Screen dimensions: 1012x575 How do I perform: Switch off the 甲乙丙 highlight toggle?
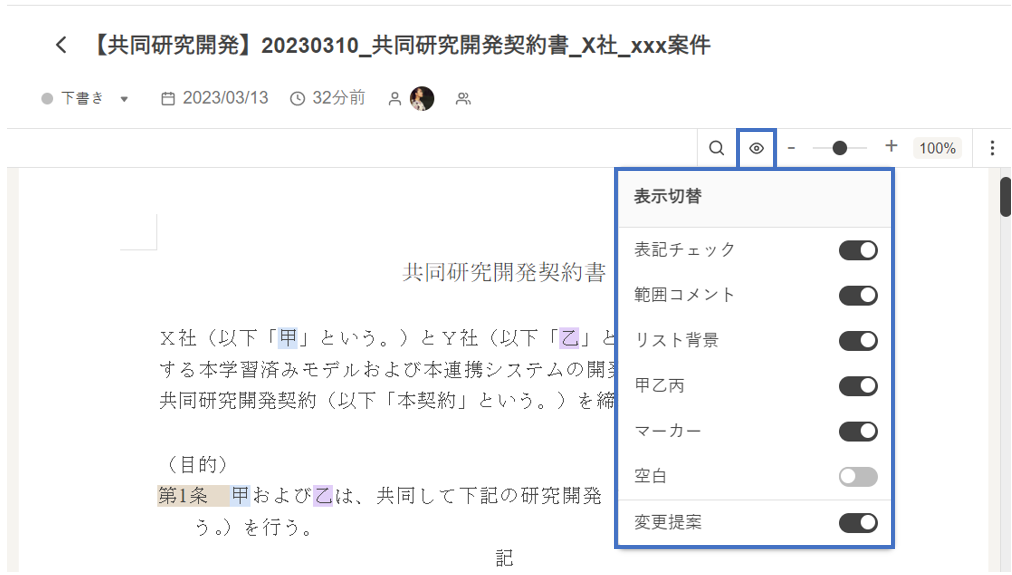(x=858, y=386)
